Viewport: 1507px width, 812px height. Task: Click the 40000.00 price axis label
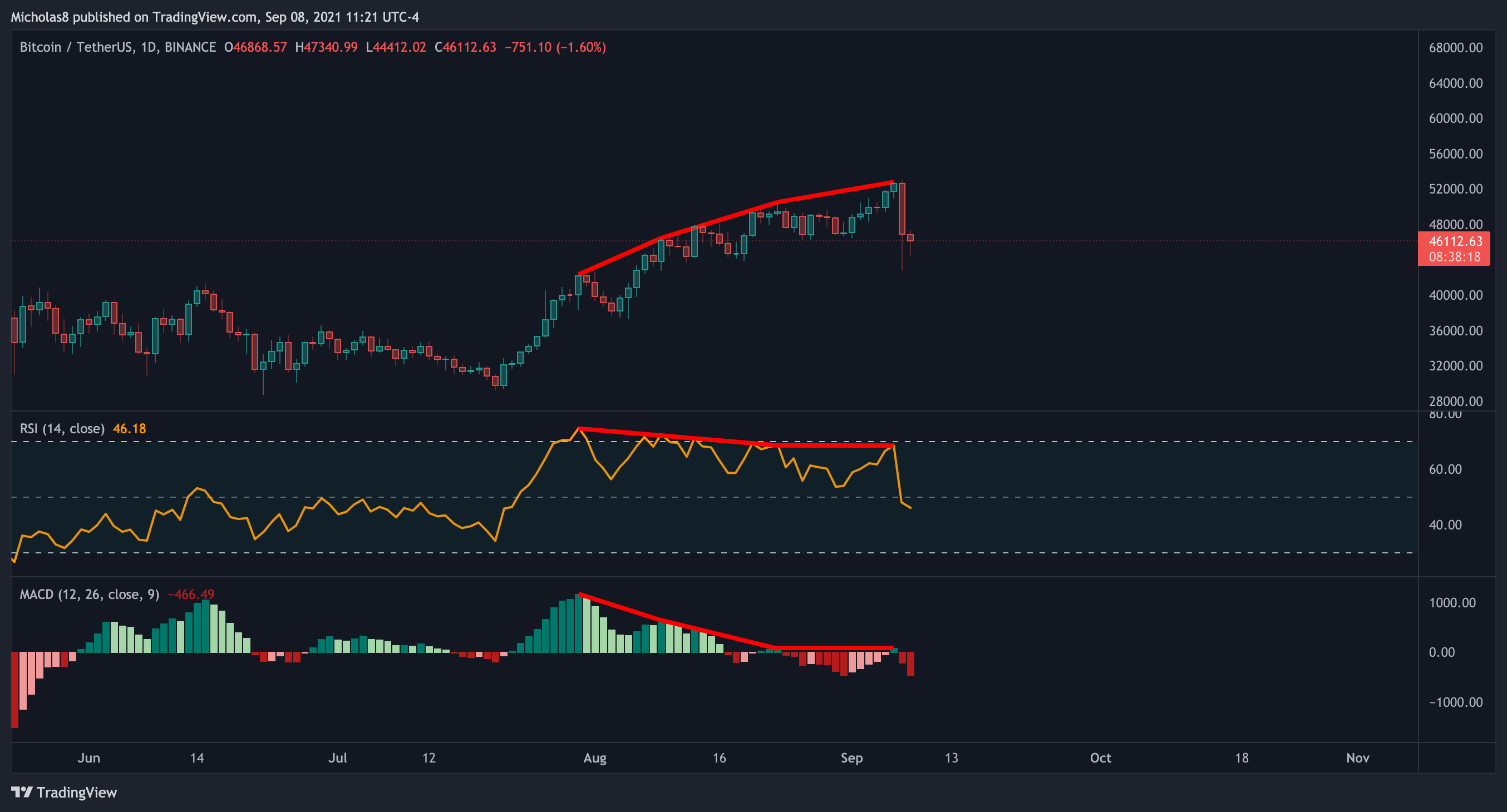1455,295
